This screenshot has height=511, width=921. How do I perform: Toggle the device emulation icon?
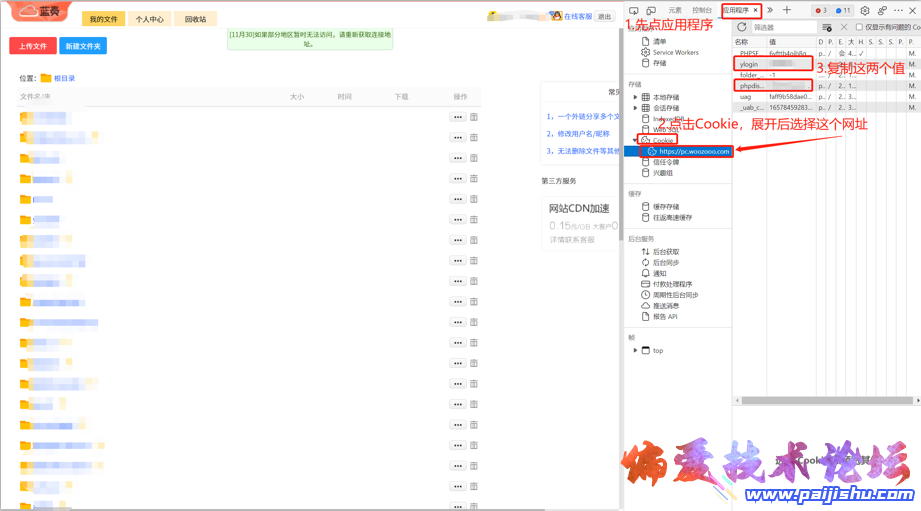tap(650, 10)
